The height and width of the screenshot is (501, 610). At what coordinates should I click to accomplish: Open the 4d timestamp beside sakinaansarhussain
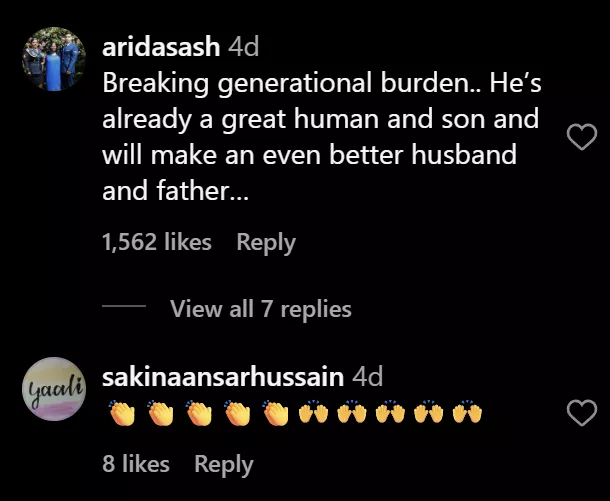[x=367, y=377]
